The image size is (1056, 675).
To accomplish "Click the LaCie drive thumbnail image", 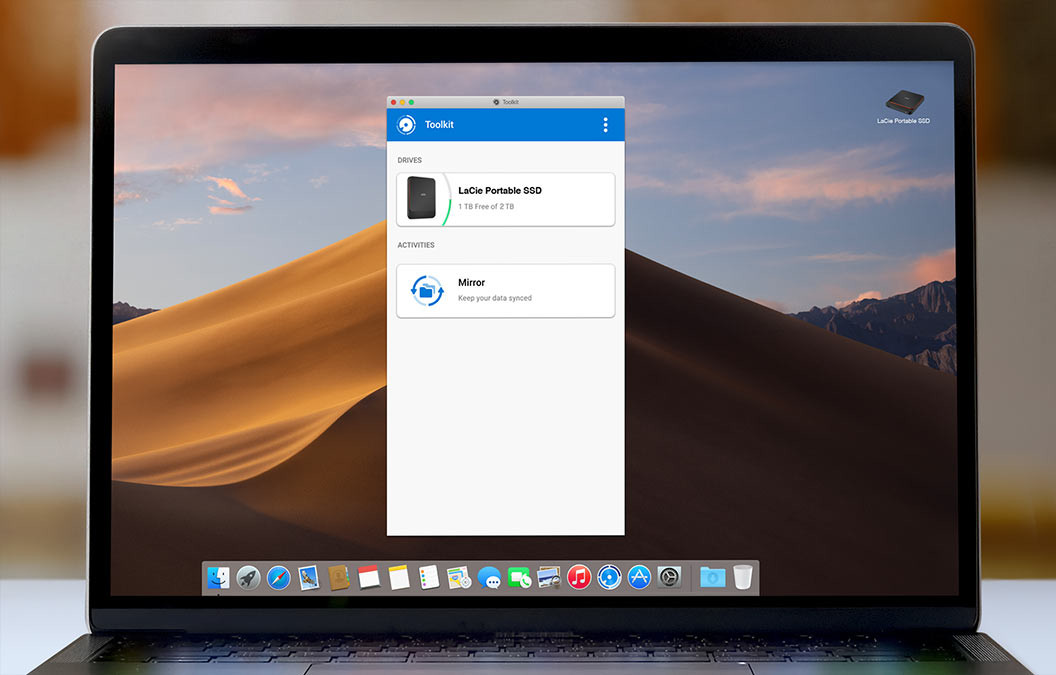I will click(x=421, y=199).
